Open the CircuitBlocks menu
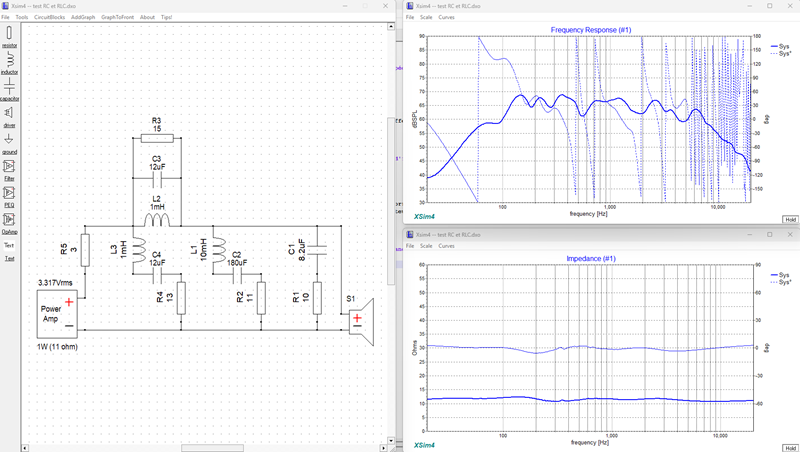The height and width of the screenshot is (452, 800). point(49,17)
